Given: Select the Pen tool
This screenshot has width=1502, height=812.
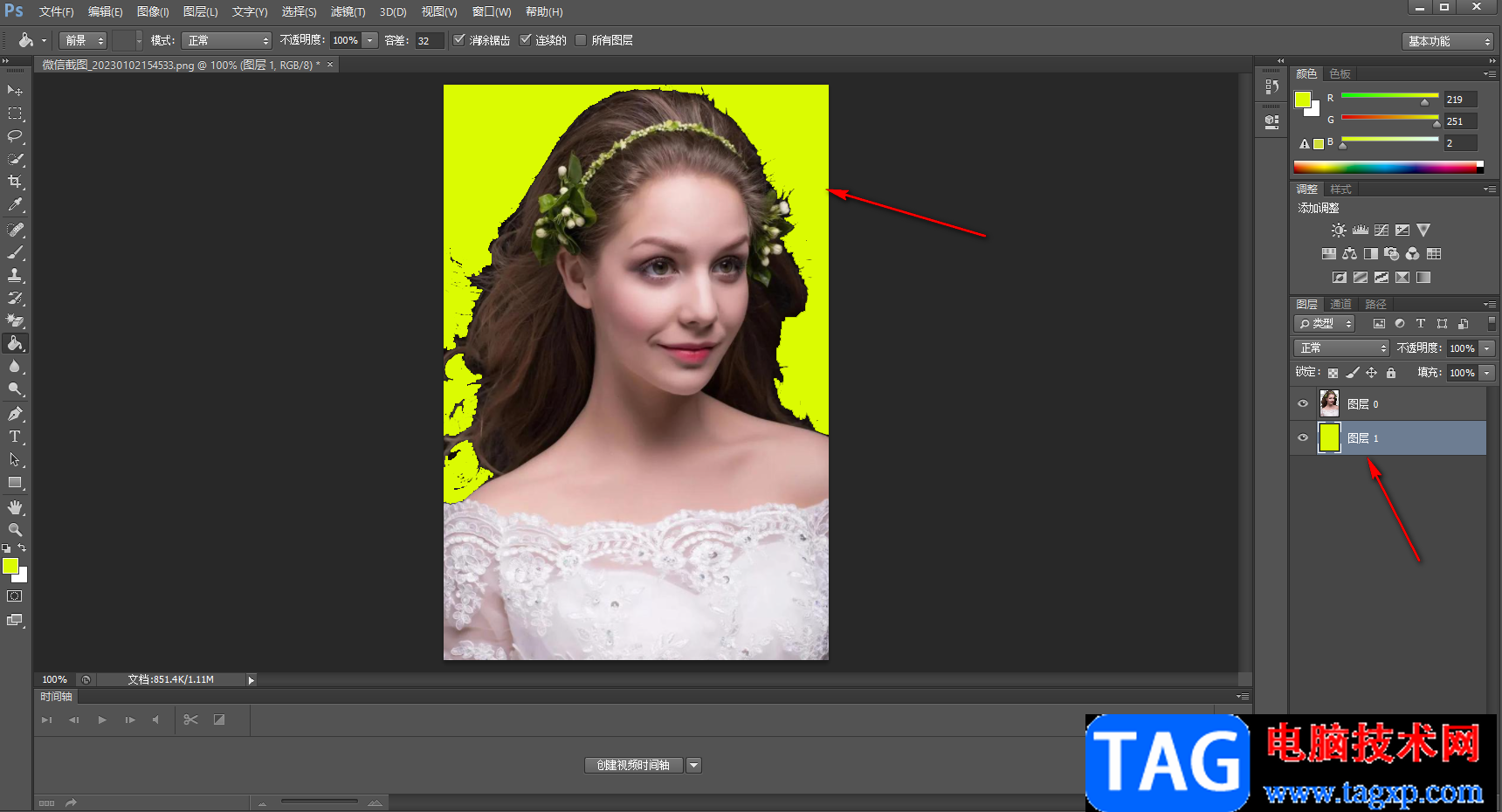Looking at the screenshot, I should 15,414.
